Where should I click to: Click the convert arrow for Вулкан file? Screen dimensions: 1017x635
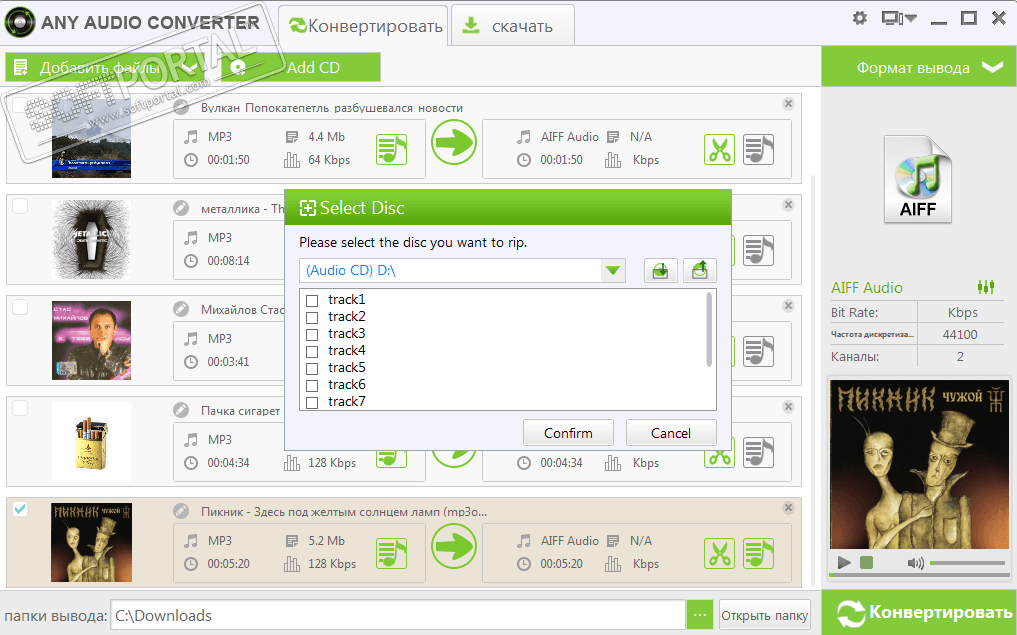[454, 142]
